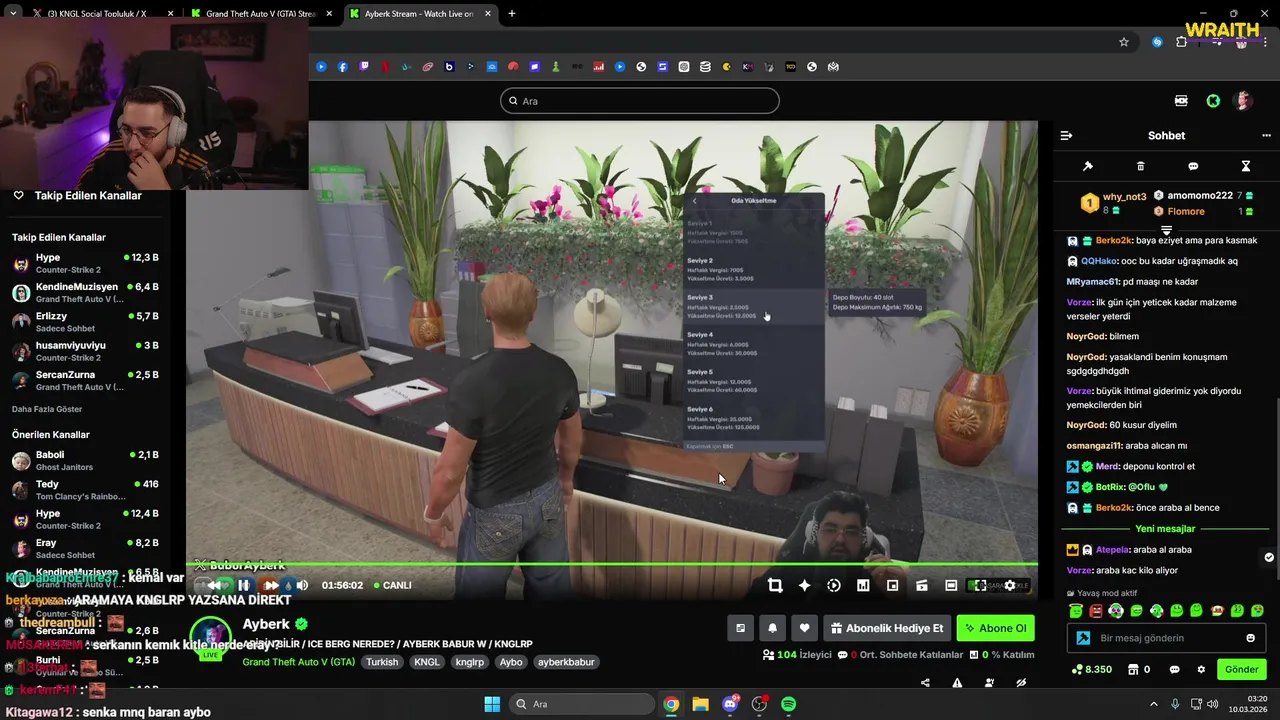Open chat options three-dots menu
1280x720 pixels.
(x=1266, y=136)
